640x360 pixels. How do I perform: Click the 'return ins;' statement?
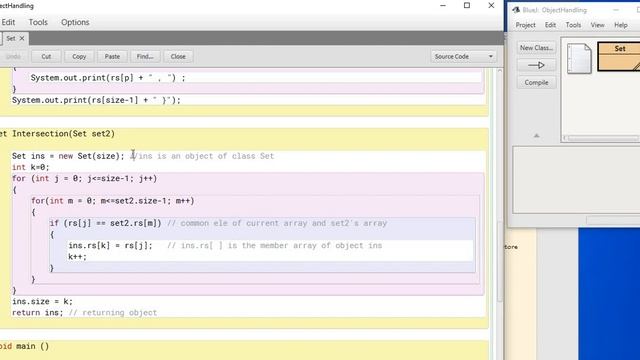tap(38, 313)
